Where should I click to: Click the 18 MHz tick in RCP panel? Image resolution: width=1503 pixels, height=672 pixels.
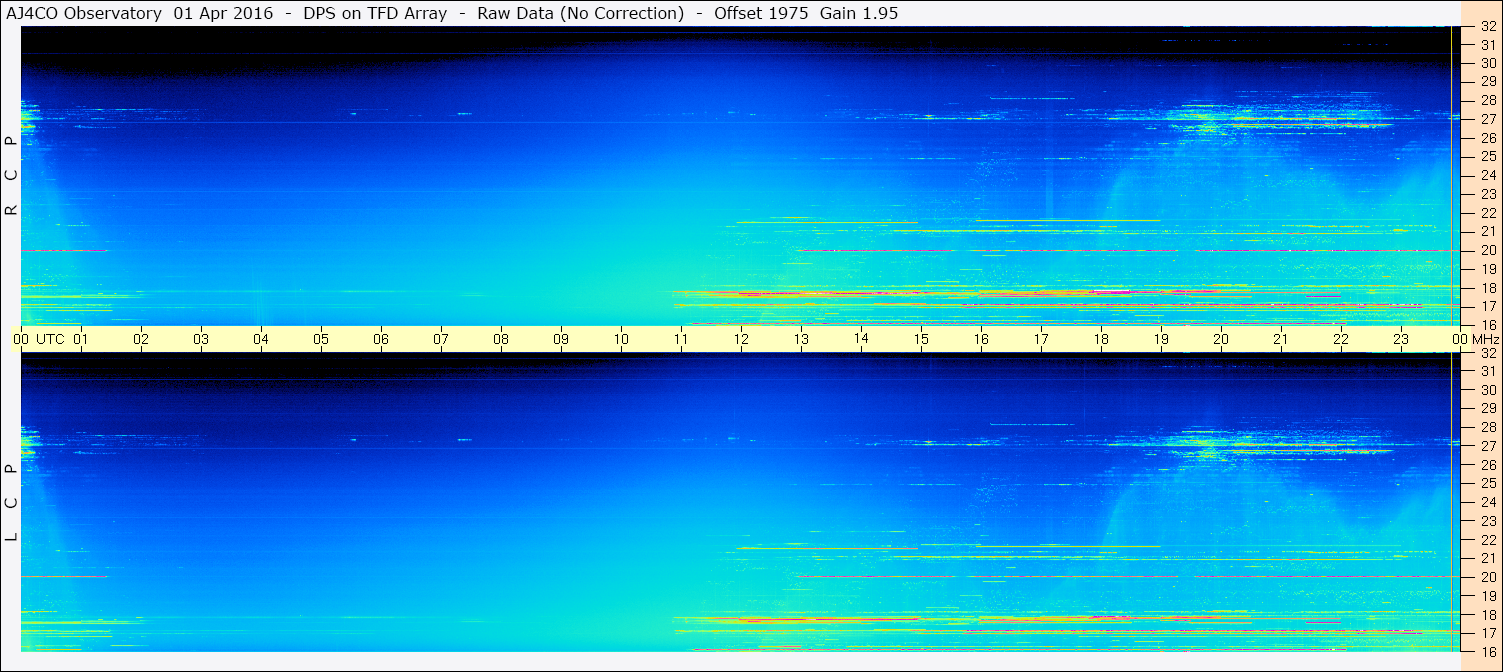point(1488,288)
